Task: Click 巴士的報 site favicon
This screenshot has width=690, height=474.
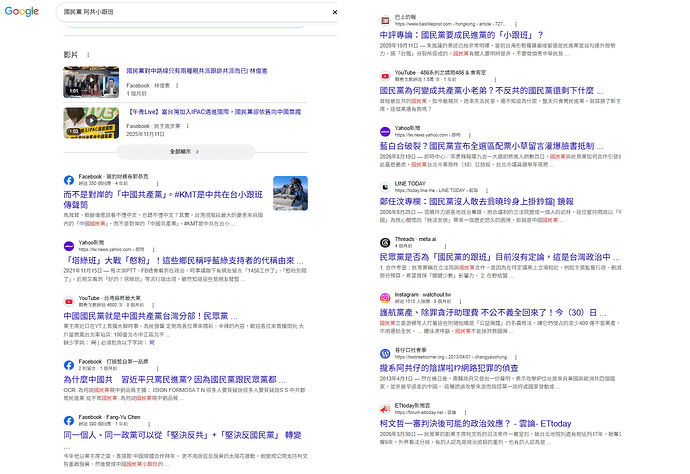Action: pyautogui.click(x=385, y=20)
